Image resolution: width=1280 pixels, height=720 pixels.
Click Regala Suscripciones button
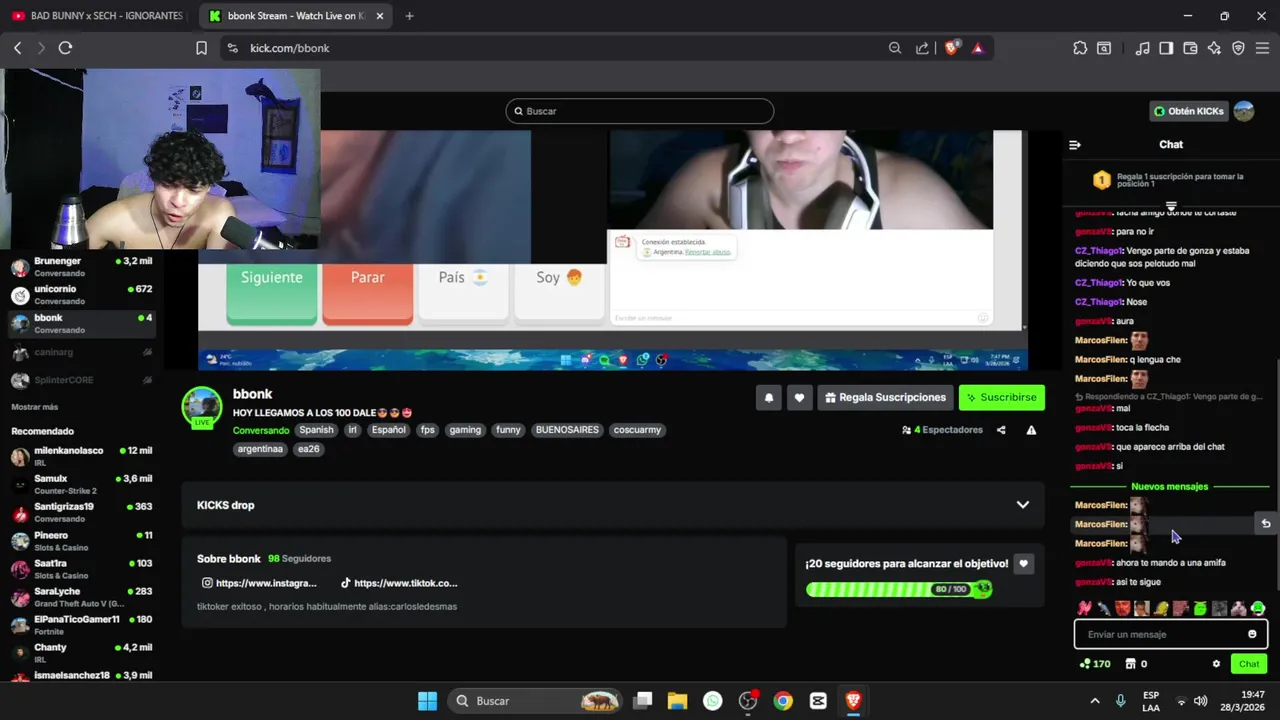pyautogui.click(x=885, y=398)
